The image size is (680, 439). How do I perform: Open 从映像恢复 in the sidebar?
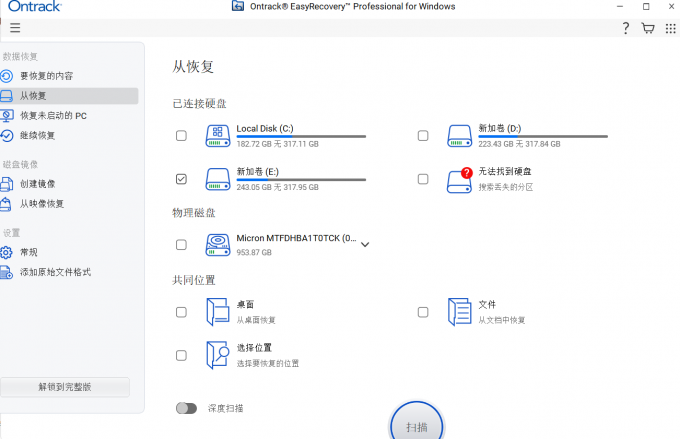click(69, 204)
